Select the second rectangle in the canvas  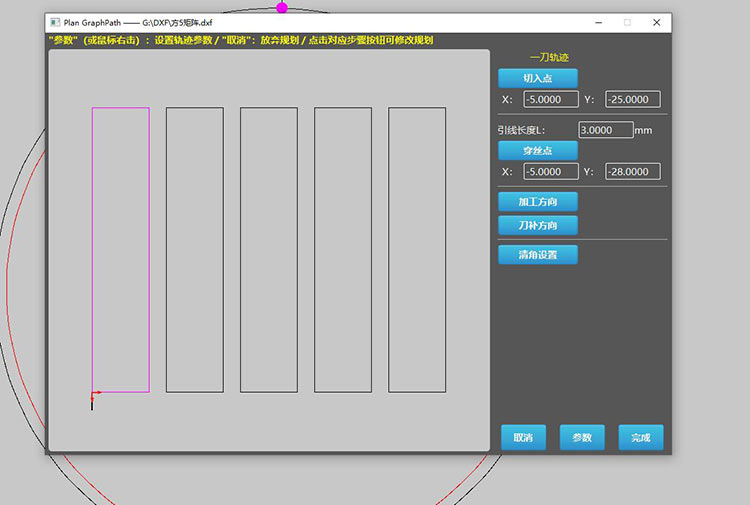coord(195,250)
